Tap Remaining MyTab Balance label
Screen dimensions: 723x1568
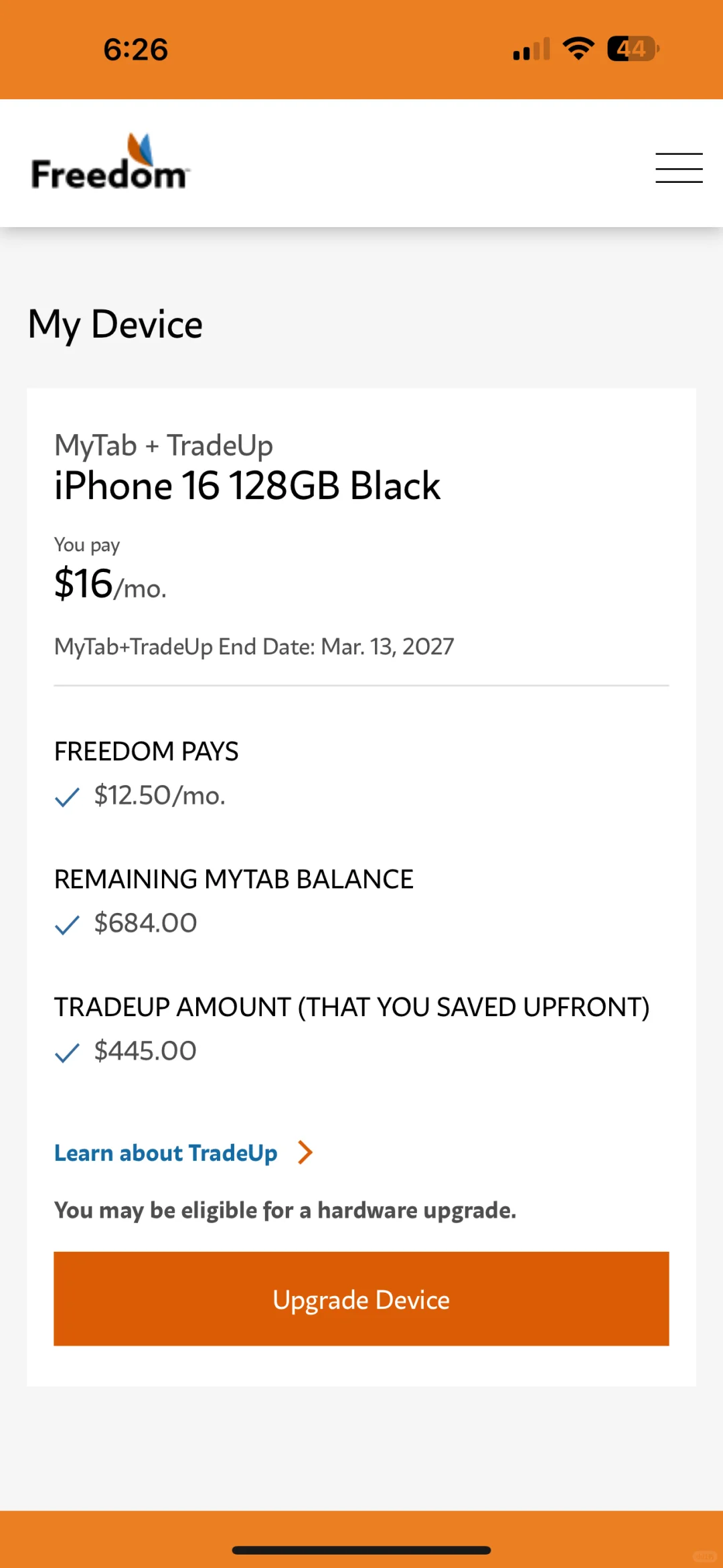(x=234, y=879)
